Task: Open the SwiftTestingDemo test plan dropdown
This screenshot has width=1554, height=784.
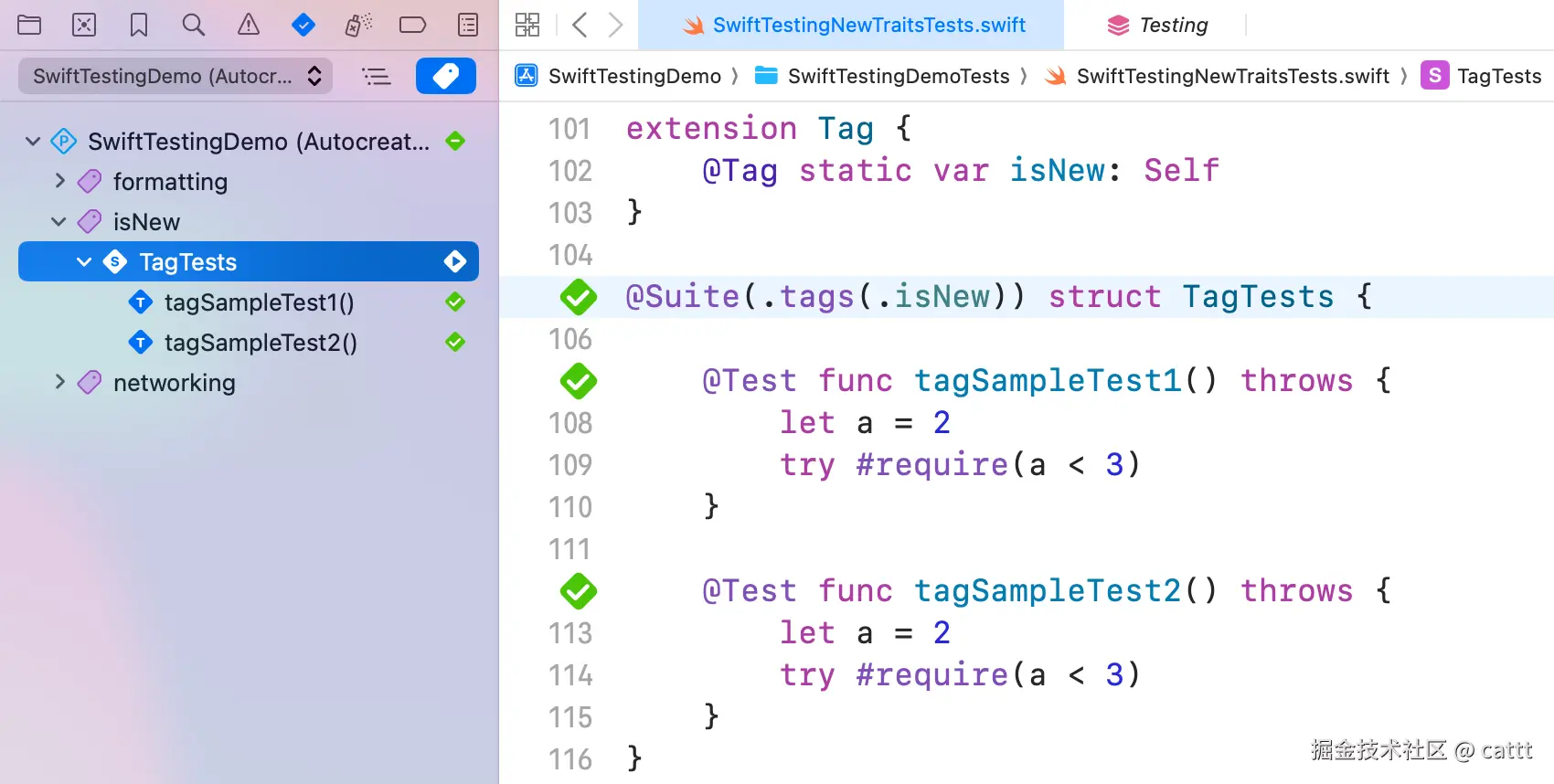Action: click(x=176, y=76)
